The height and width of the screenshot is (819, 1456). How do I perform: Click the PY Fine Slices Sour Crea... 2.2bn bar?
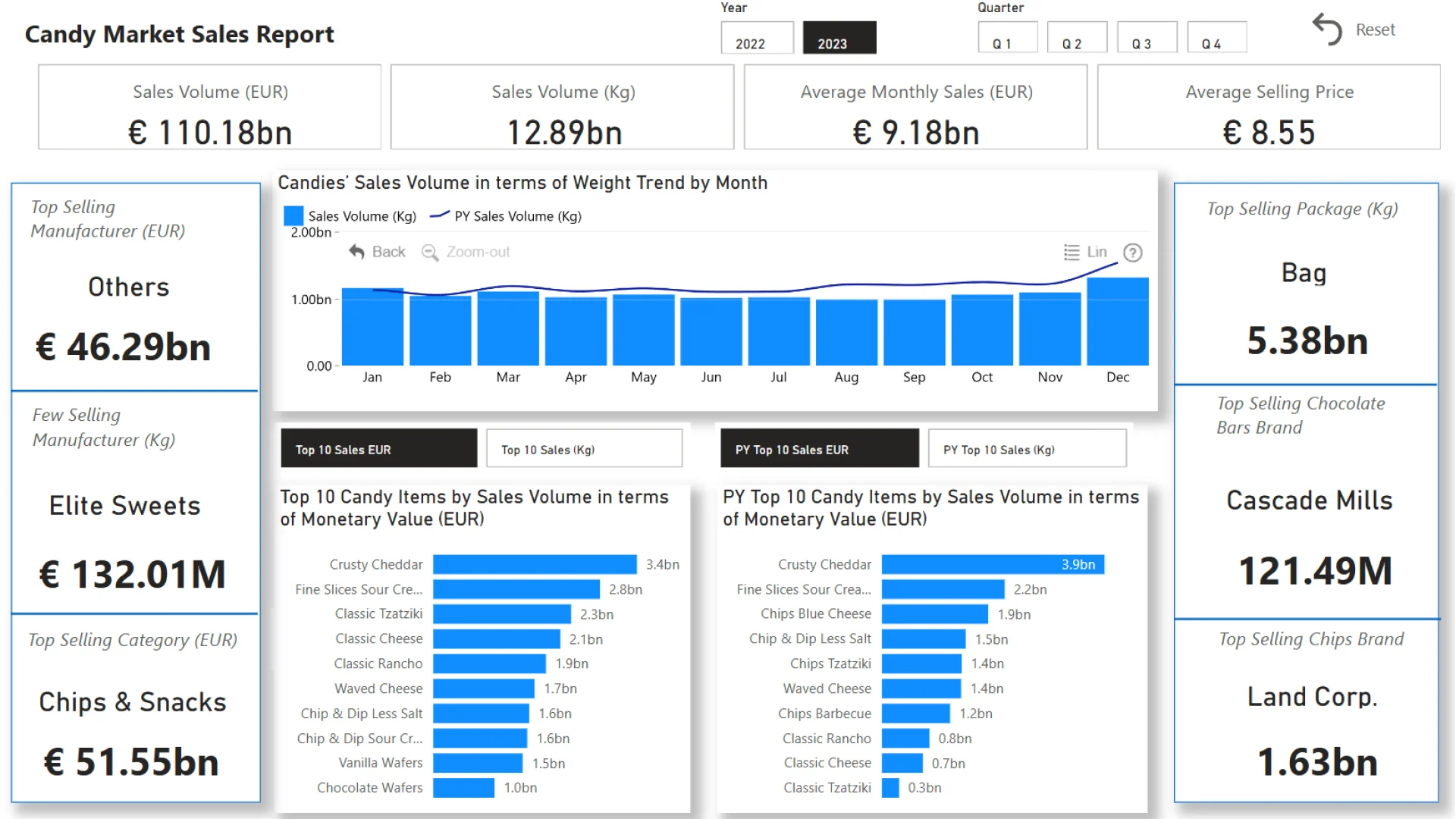(943, 589)
